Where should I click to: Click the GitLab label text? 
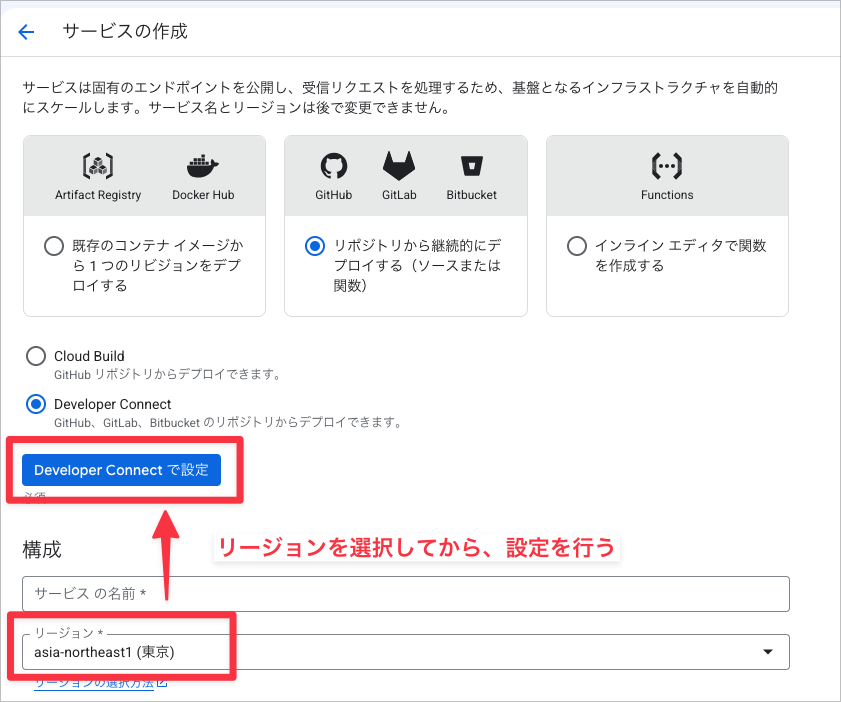pos(399,195)
